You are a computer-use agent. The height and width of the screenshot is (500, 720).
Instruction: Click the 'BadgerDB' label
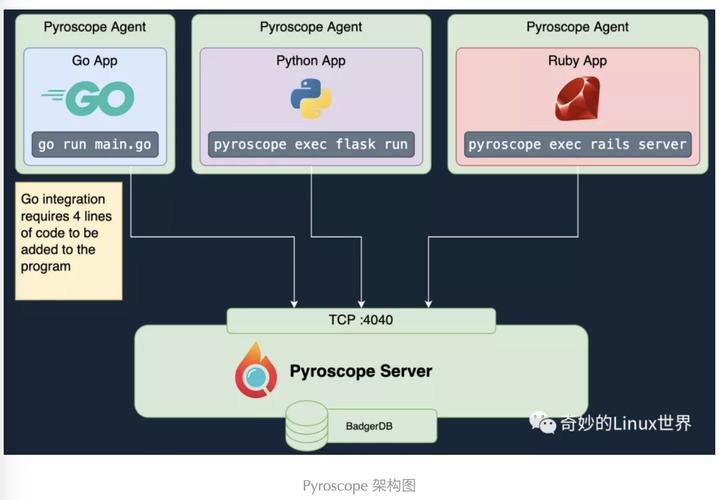tap(369, 426)
